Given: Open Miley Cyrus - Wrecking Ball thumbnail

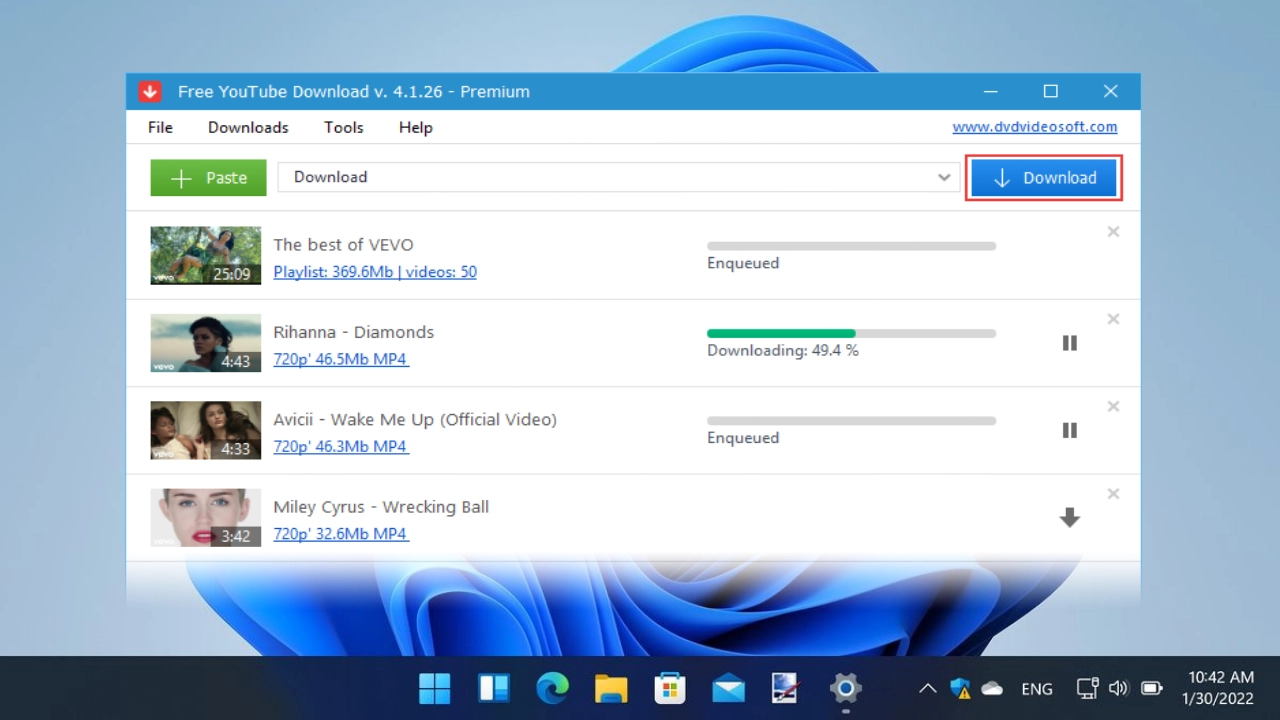Looking at the screenshot, I should [x=206, y=517].
